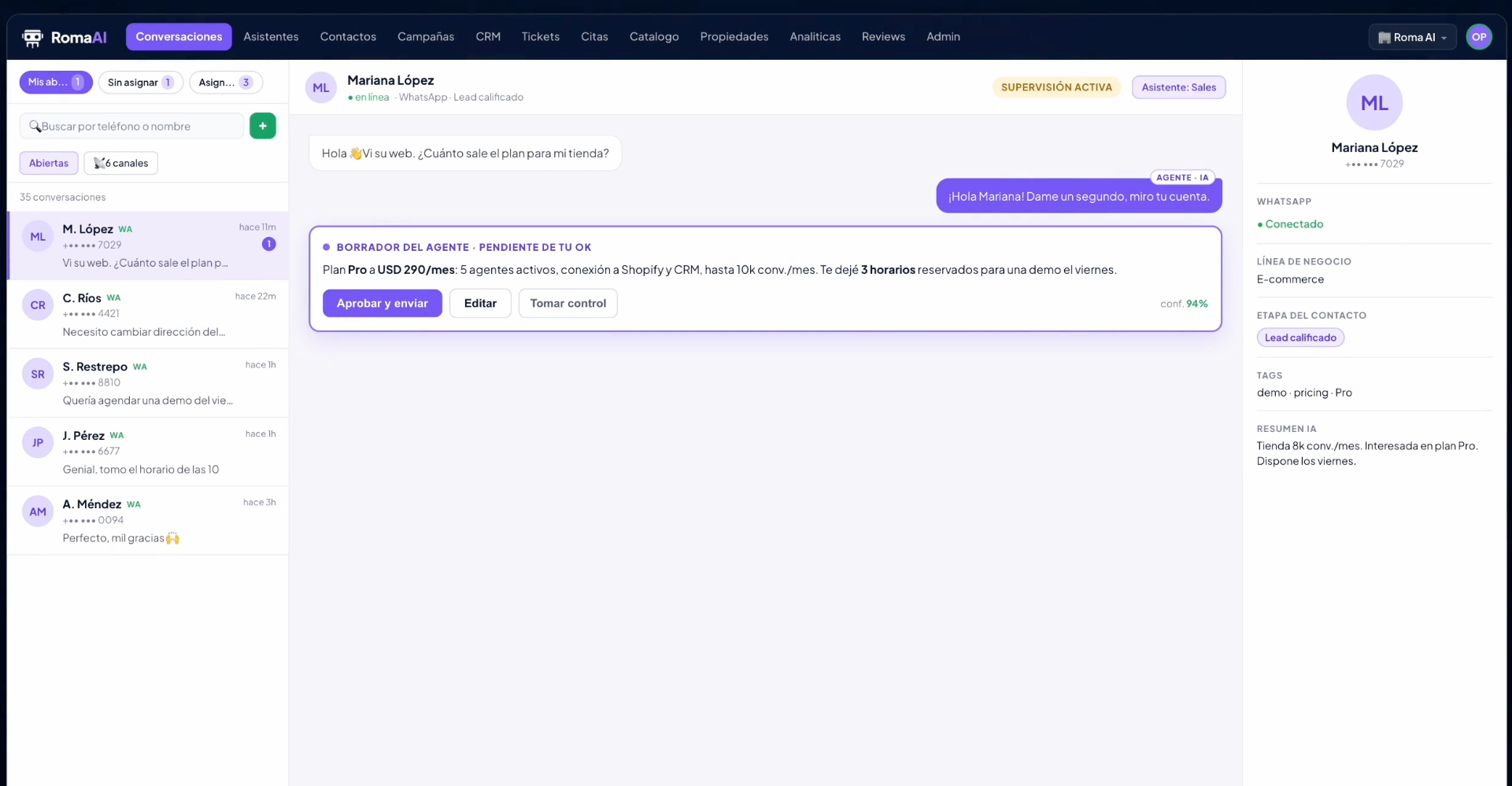1512x786 pixels.
Task: Click the A. Méndez AM avatar
Action: pyautogui.click(x=38, y=511)
